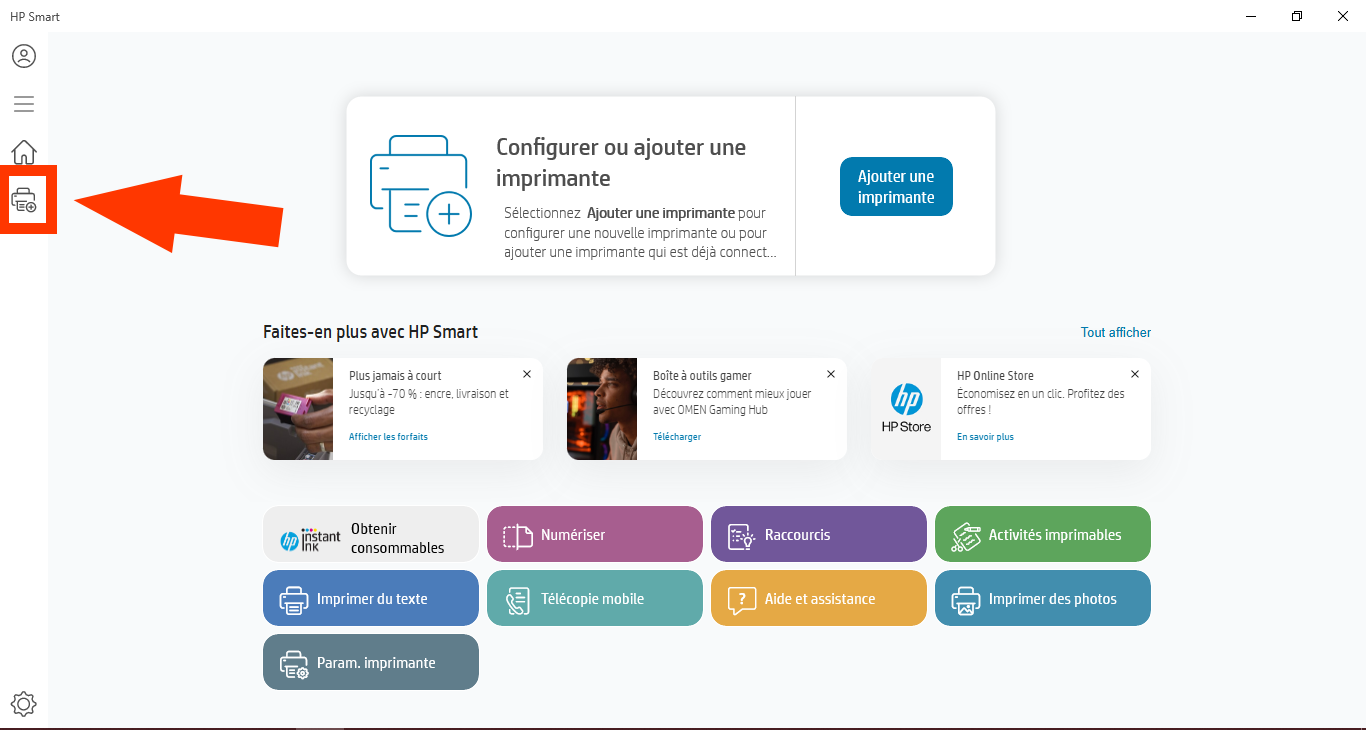Click the Ajouter une imprimante button
The image size is (1366, 730).
tap(896, 187)
